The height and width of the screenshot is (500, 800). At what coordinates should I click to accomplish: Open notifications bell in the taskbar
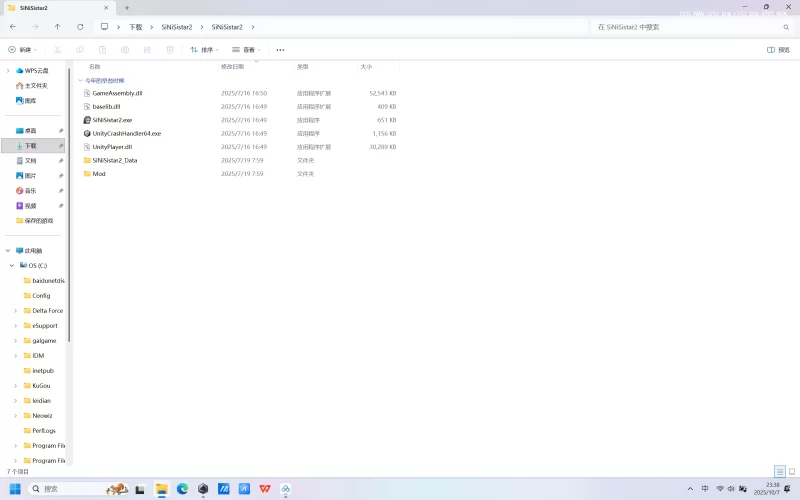[x=787, y=489]
